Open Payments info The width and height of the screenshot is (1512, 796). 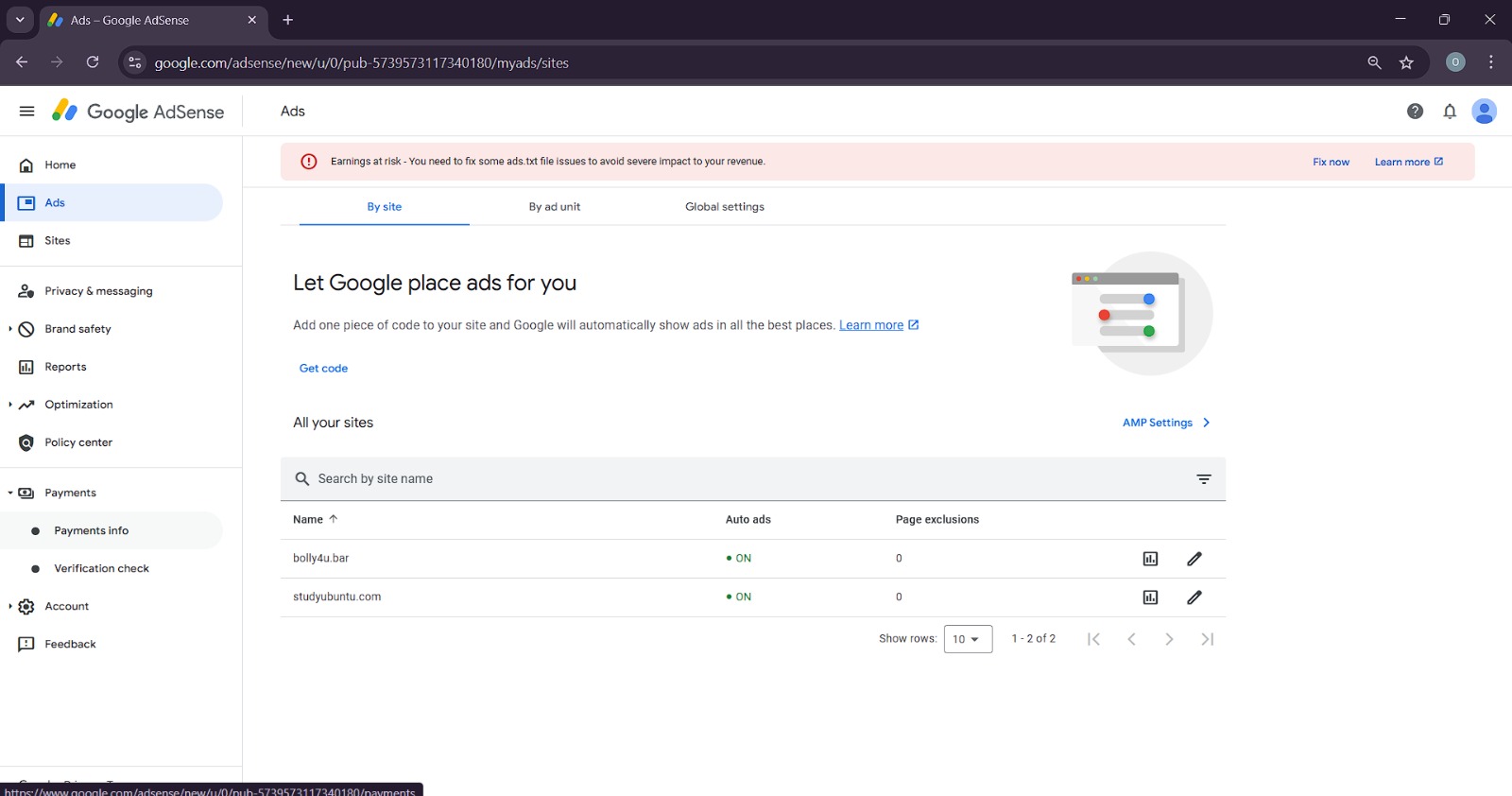point(113,530)
